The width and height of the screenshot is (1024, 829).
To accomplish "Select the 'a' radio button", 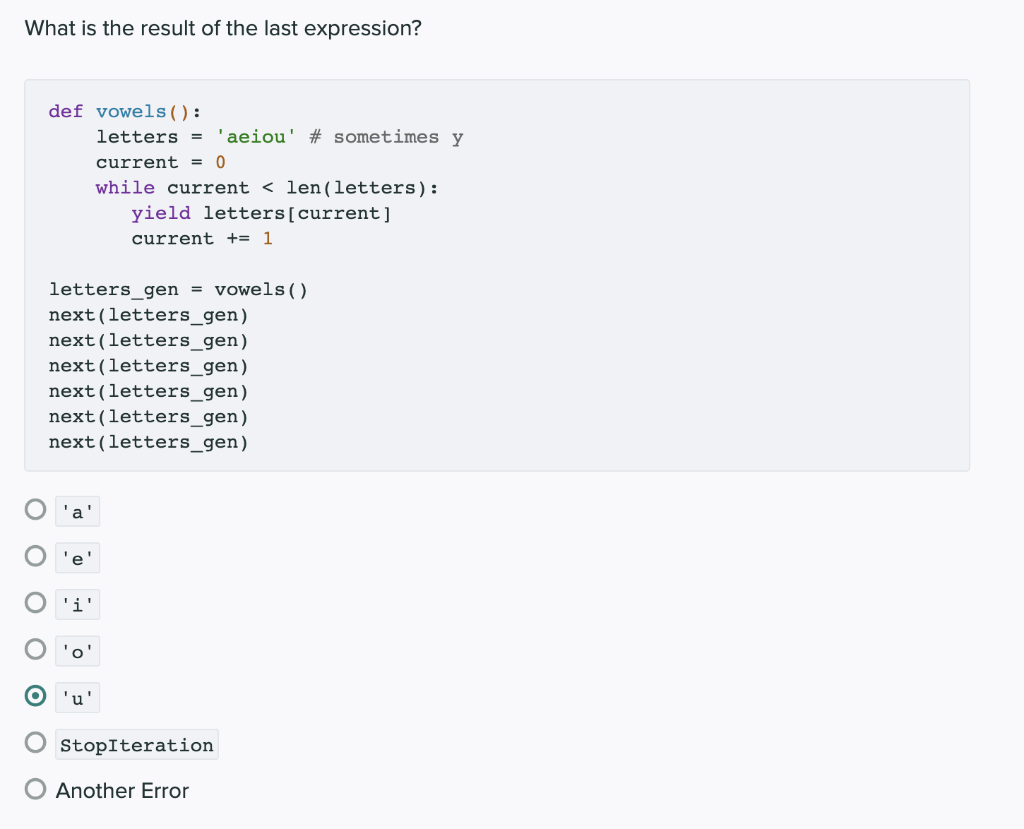I will (x=34, y=510).
